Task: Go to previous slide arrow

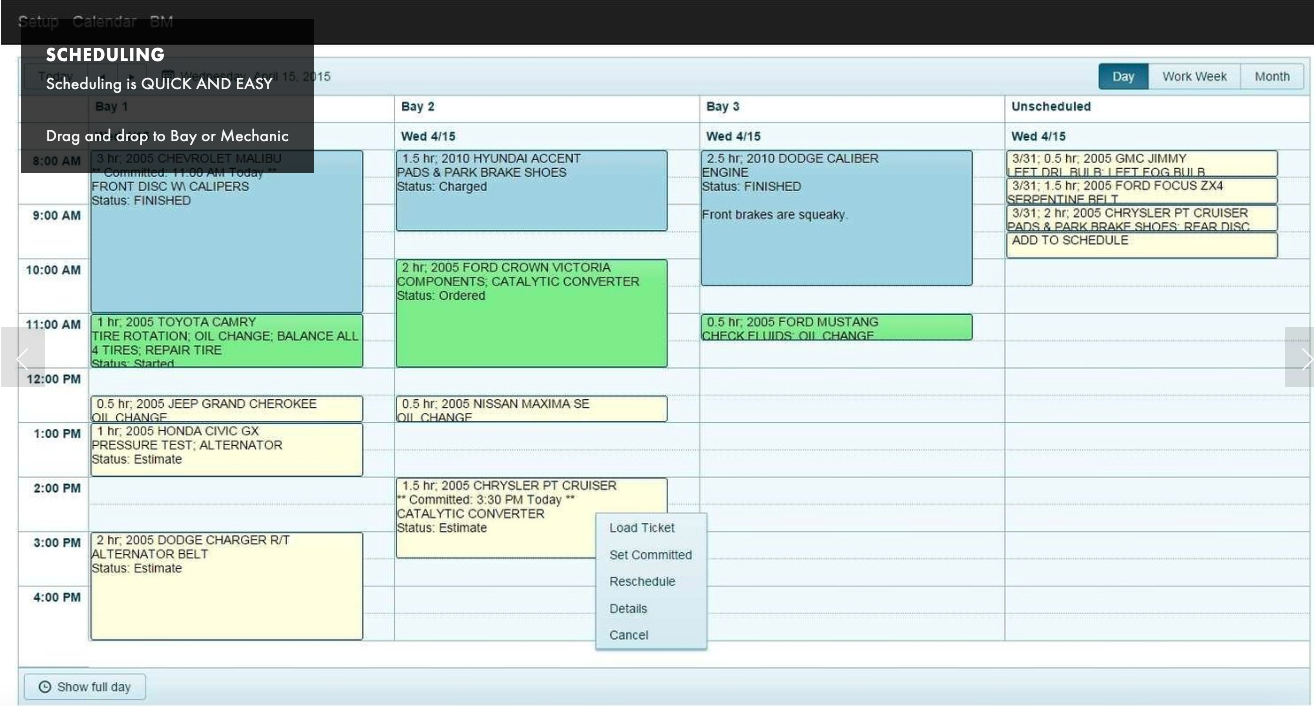Action: pyautogui.click(x=22, y=357)
